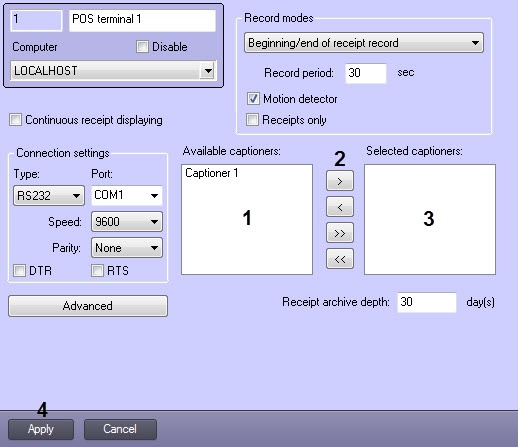The height and width of the screenshot is (447, 518).
Task: Enable the DTR checkbox
Action: coord(19,270)
